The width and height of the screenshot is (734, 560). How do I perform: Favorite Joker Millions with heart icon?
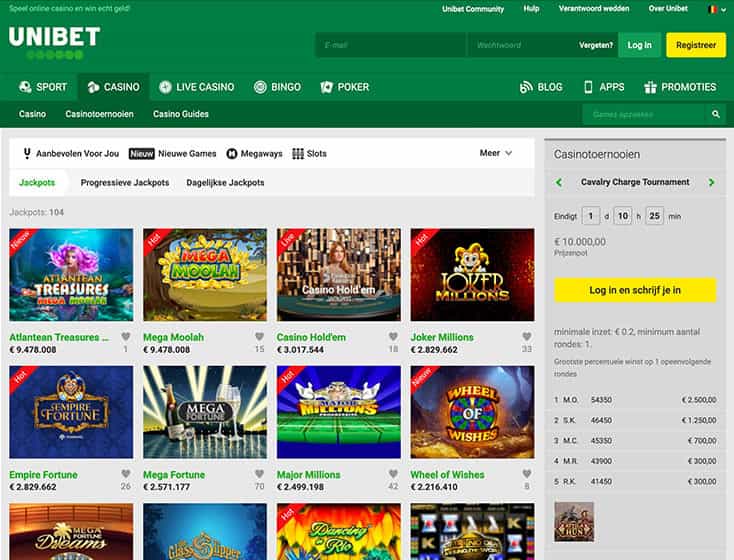(x=527, y=336)
